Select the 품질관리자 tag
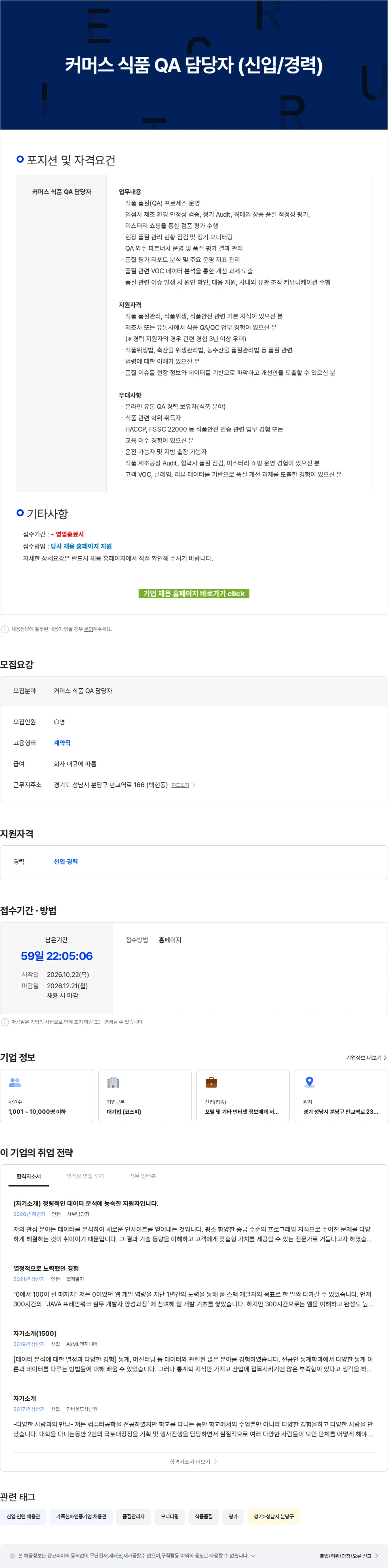Image resolution: width=388 pixels, height=1568 pixels. pos(133,1517)
